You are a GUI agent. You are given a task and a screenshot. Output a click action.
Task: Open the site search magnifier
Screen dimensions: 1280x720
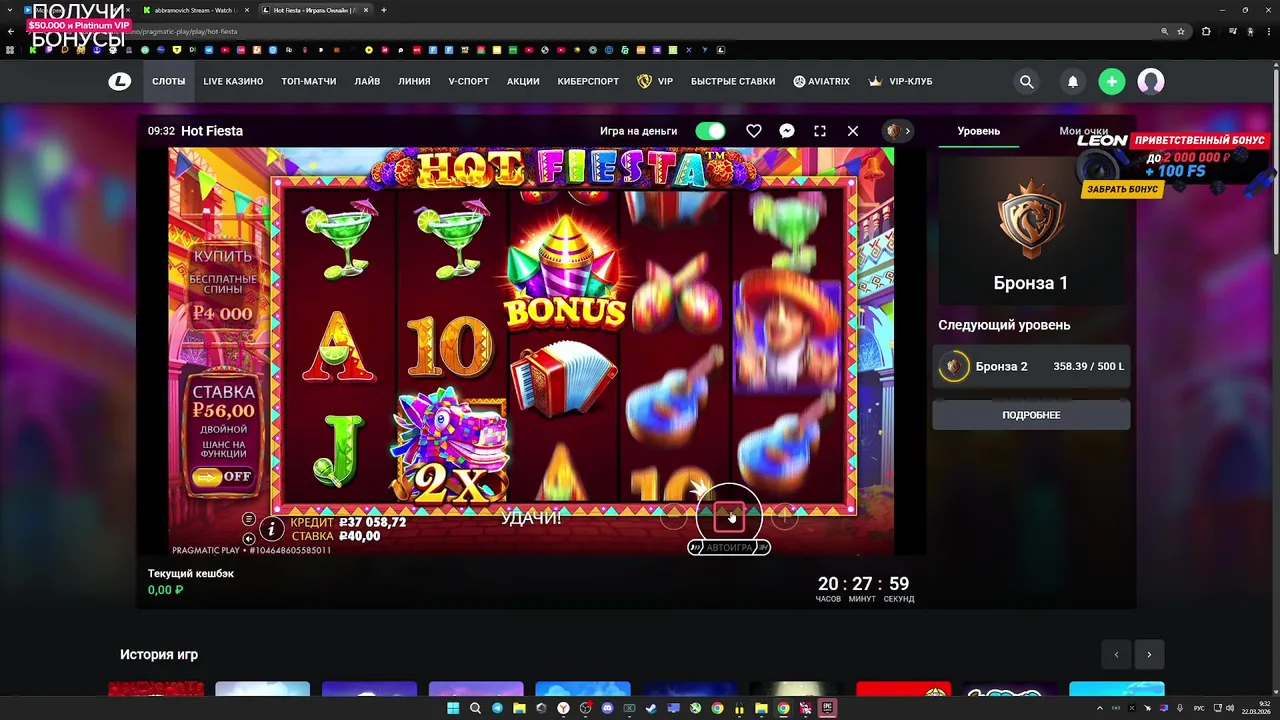coord(1026,82)
